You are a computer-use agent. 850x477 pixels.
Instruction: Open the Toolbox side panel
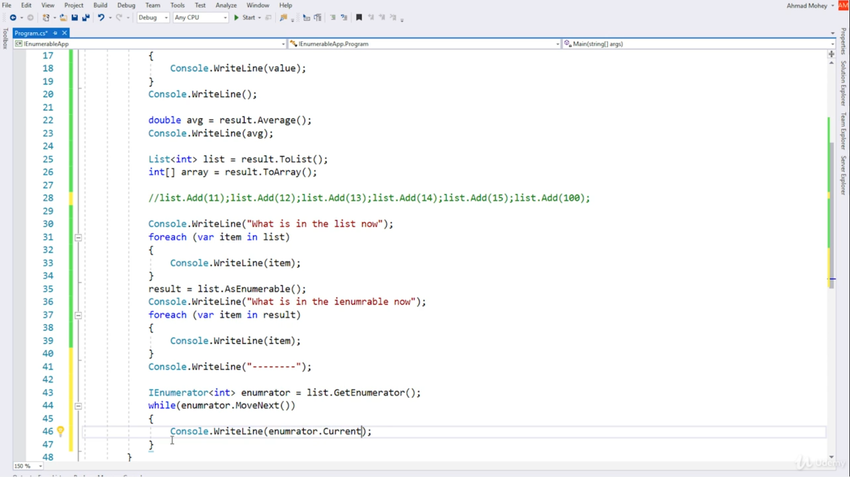coord(5,39)
